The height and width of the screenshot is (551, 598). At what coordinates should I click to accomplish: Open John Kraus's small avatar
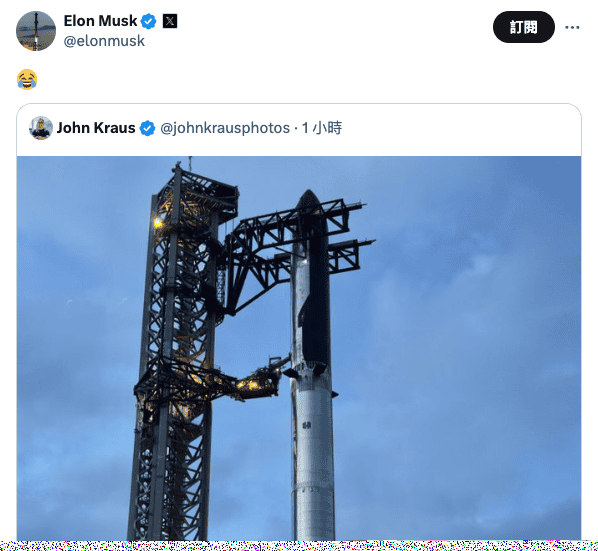[x=41, y=128]
